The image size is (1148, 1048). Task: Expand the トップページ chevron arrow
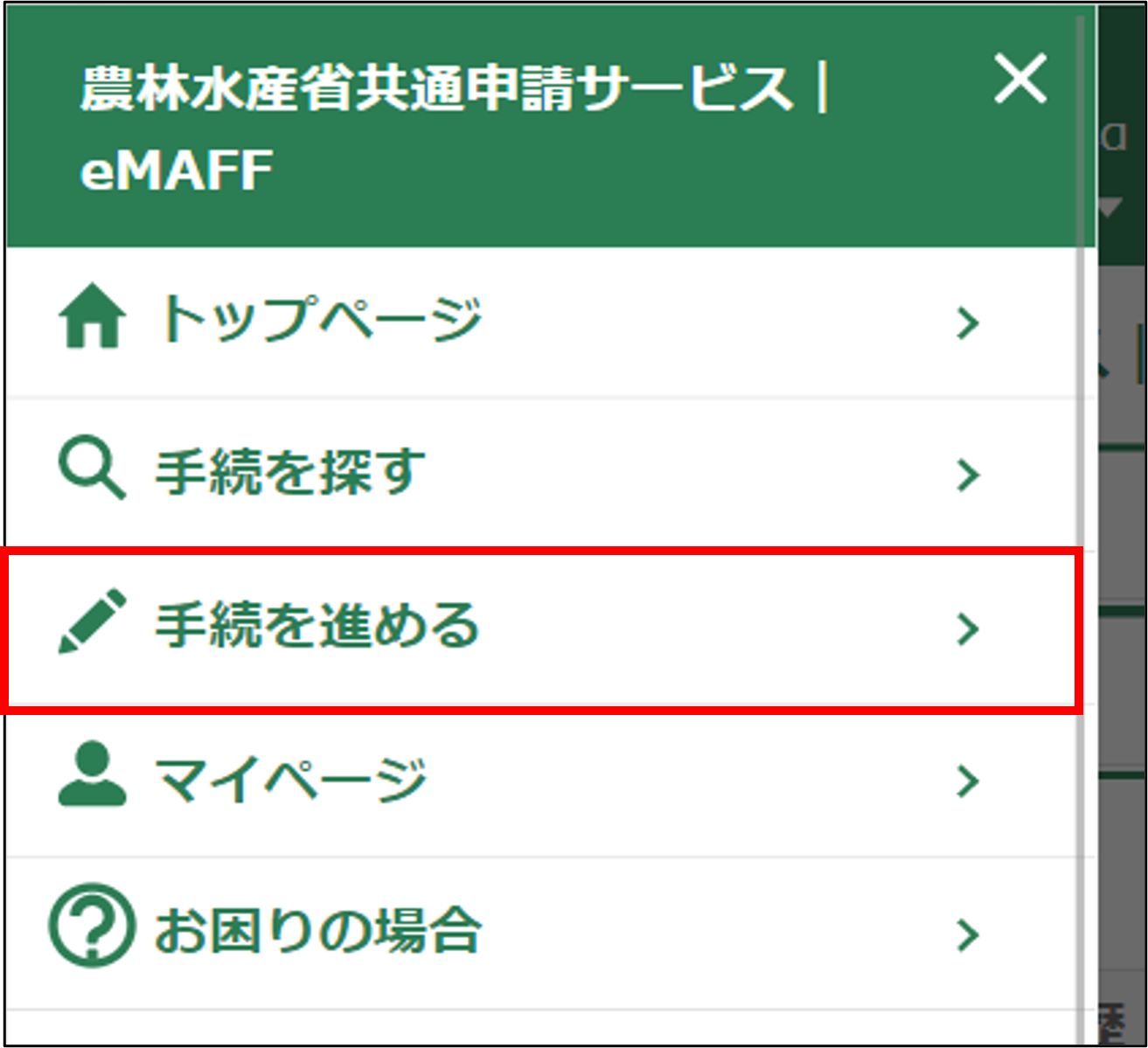pos(967,323)
